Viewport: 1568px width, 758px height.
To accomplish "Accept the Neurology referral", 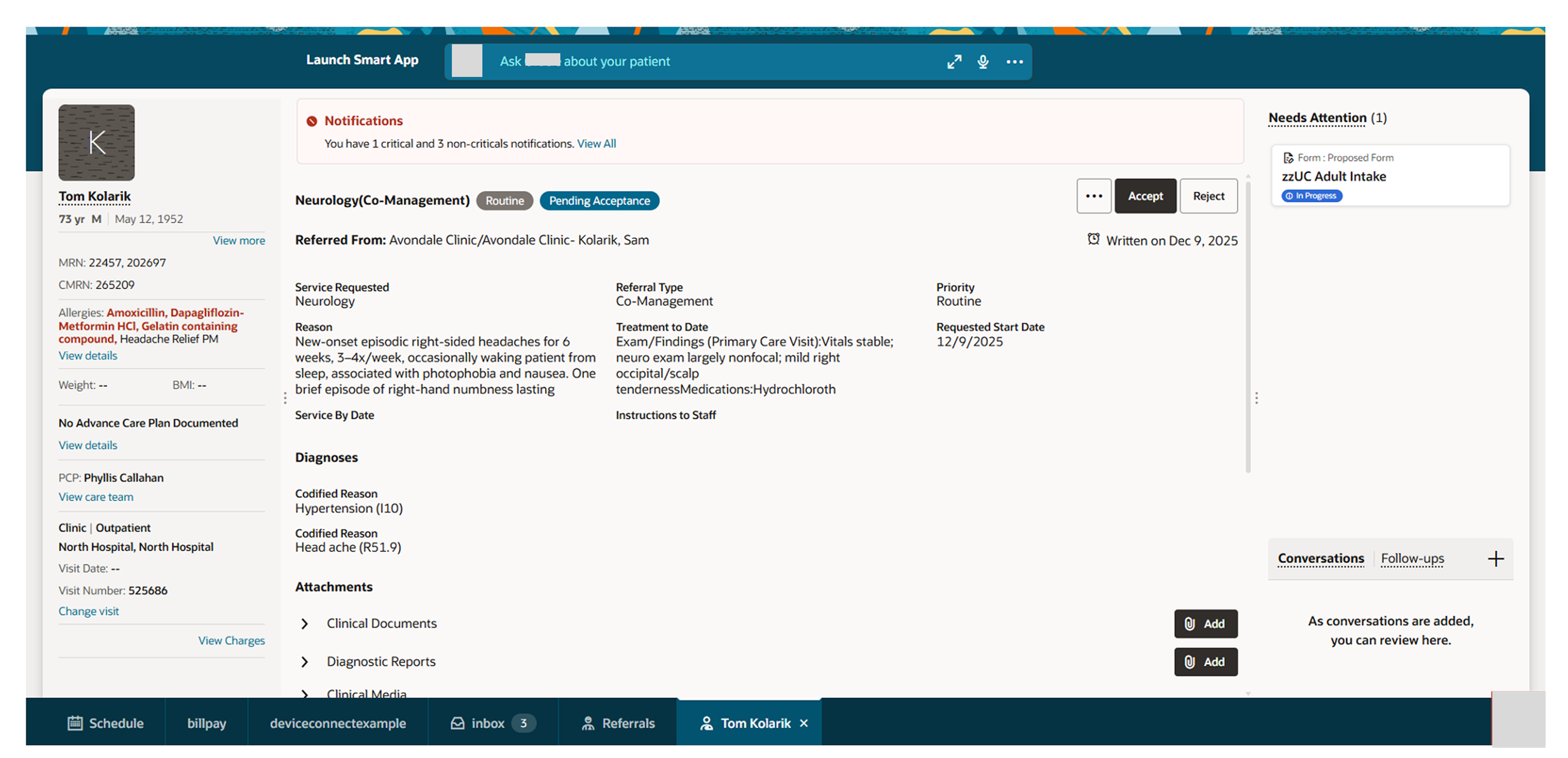I will pyautogui.click(x=1145, y=196).
